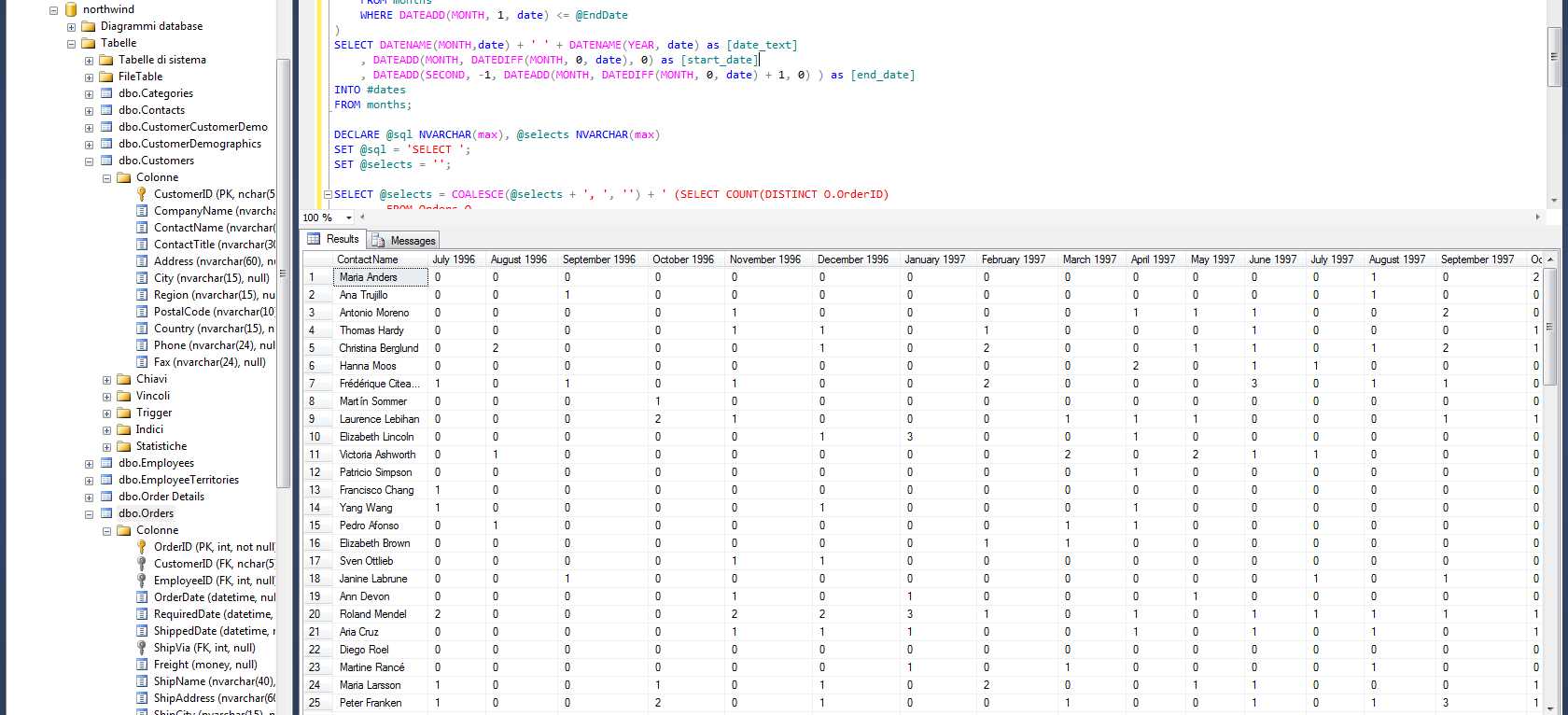Click the October 1996 column header

point(682,259)
